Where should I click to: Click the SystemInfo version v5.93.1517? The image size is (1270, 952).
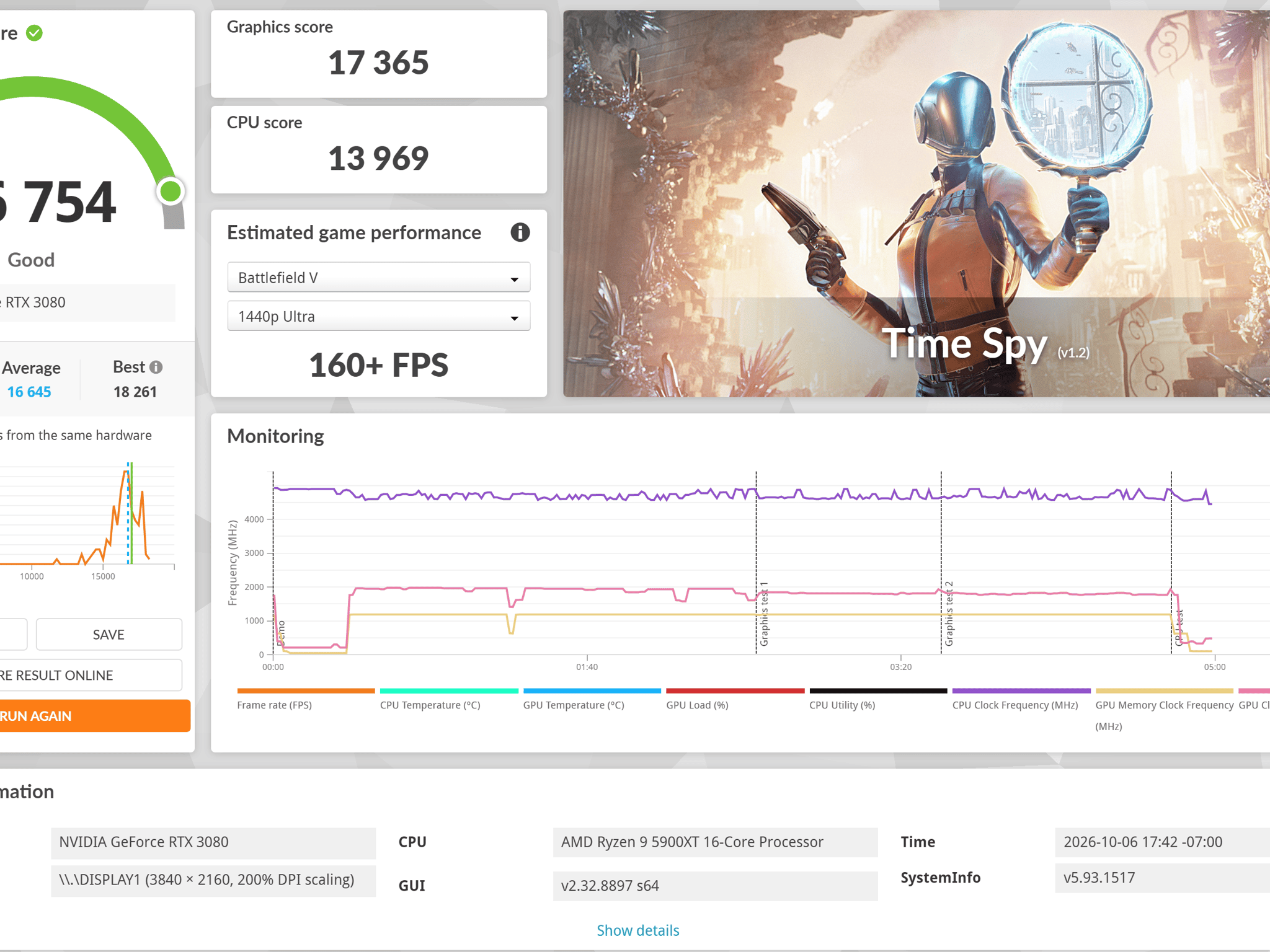(1163, 878)
